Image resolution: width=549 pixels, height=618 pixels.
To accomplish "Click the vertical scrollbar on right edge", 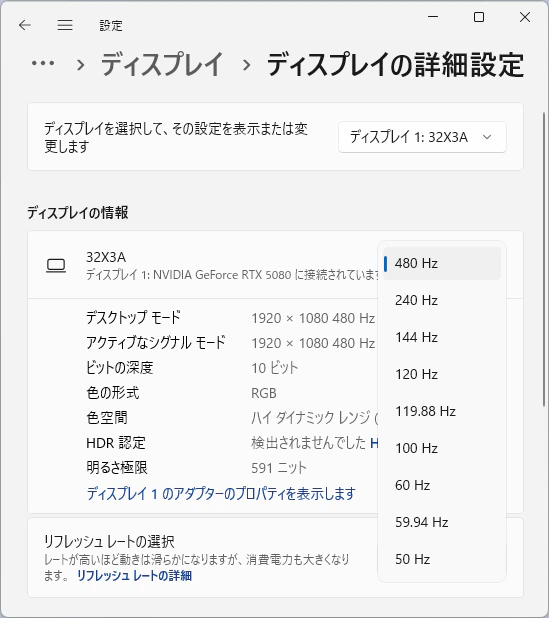I will [x=544, y=260].
